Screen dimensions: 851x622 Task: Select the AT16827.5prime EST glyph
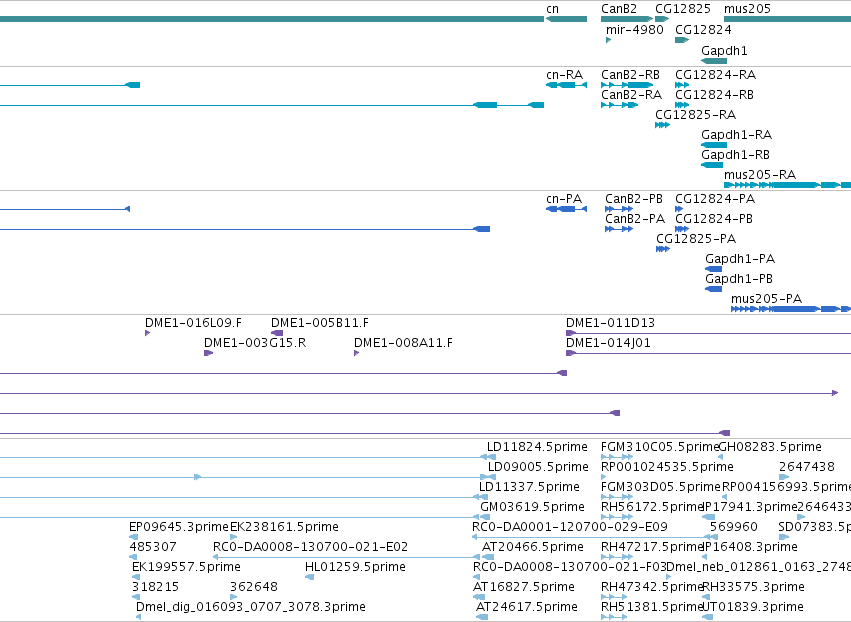click(x=479, y=597)
